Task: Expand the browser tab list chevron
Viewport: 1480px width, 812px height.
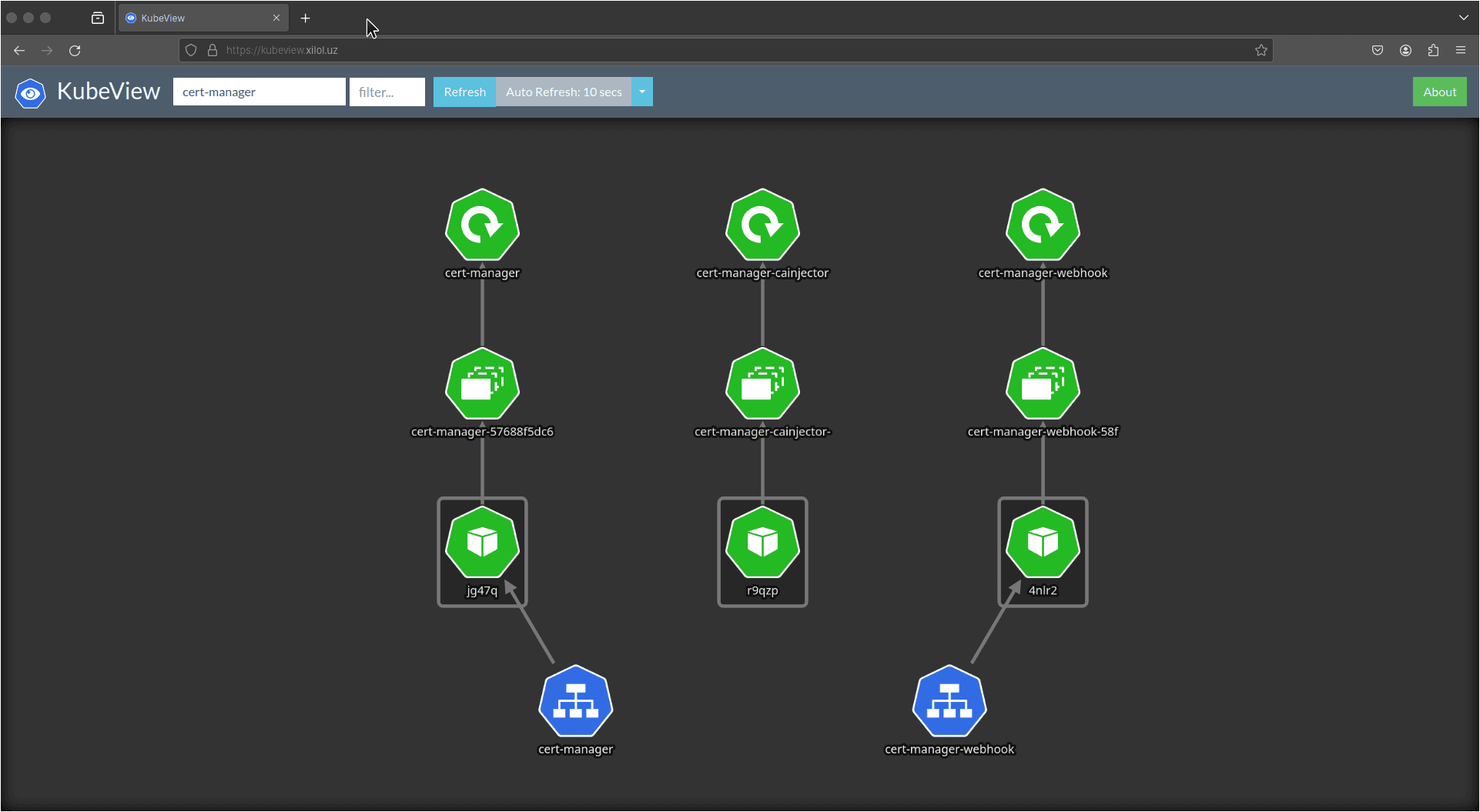Action: click(x=1463, y=18)
